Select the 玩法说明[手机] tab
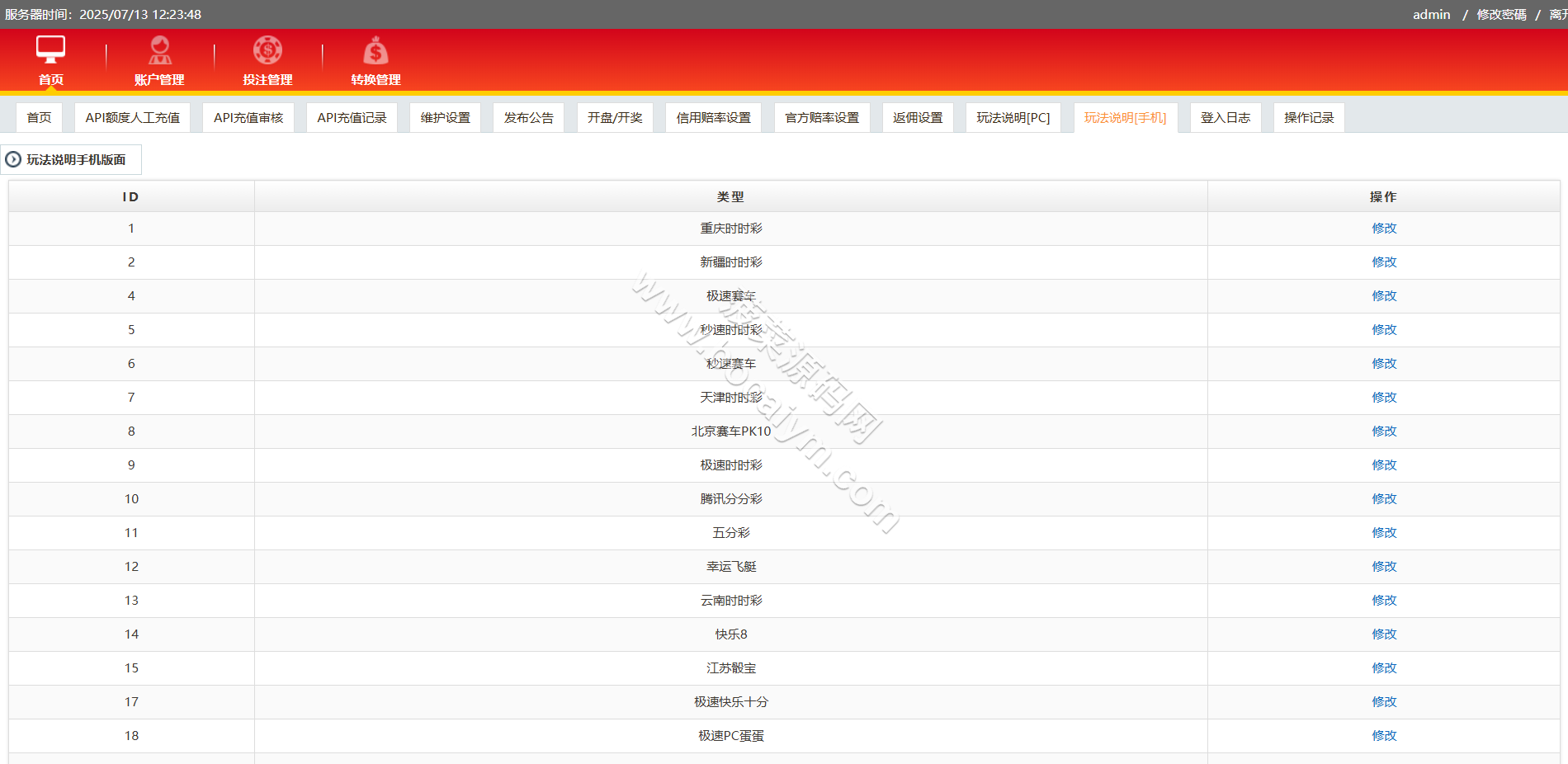Viewport: 1568px width, 764px height. (x=1126, y=118)
